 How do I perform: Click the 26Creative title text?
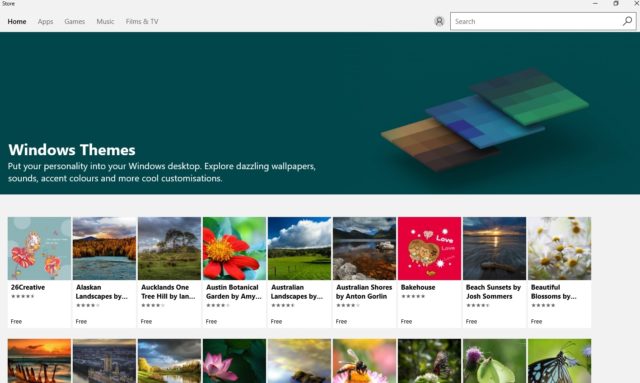tap(28, 287)
